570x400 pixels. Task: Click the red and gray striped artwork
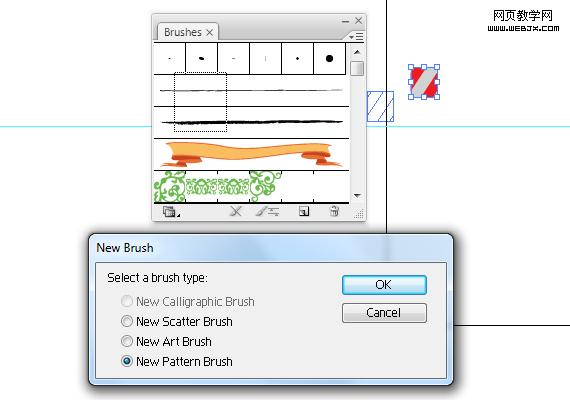pos(424,82)
